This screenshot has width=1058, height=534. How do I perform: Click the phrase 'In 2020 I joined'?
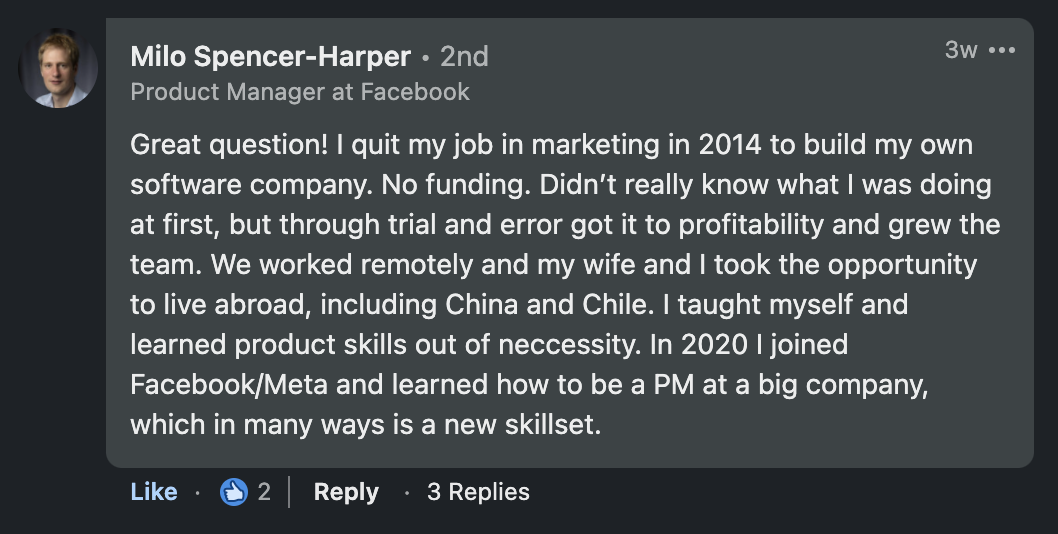point(747,345)
